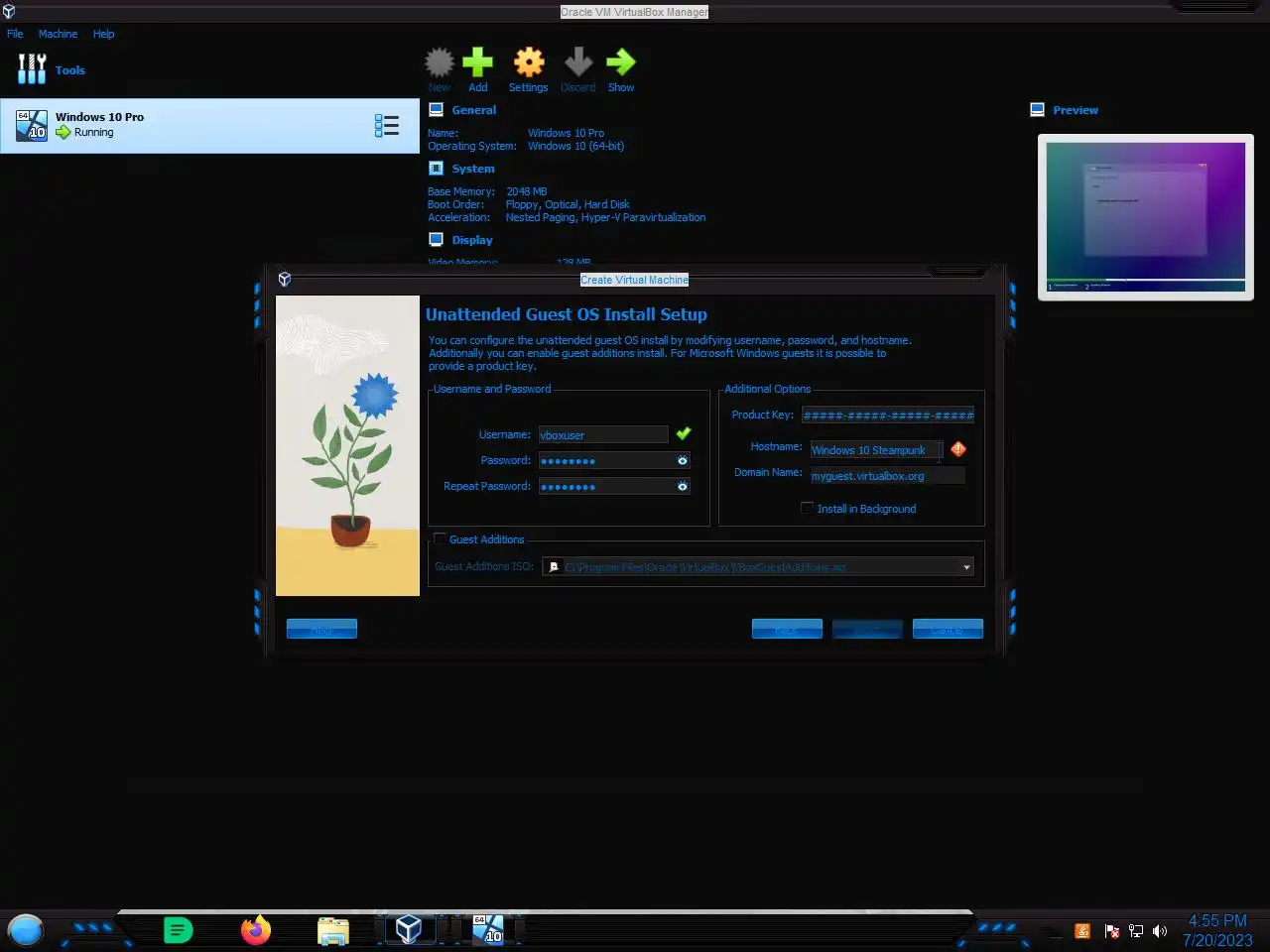1270x952 pixels.
Task: Click the VirtualBox Manager title bar cube icon
Action: [9, 12]
